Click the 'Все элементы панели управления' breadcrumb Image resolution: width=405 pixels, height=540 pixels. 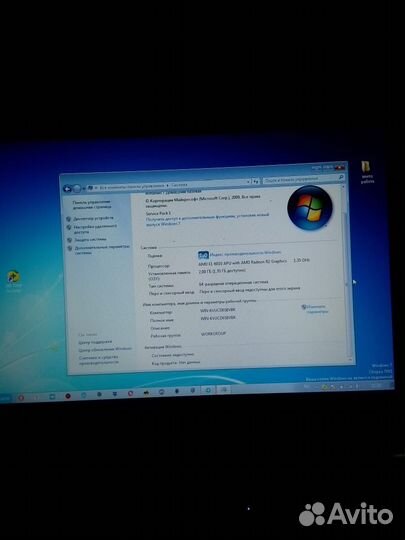tap(132, 187)
